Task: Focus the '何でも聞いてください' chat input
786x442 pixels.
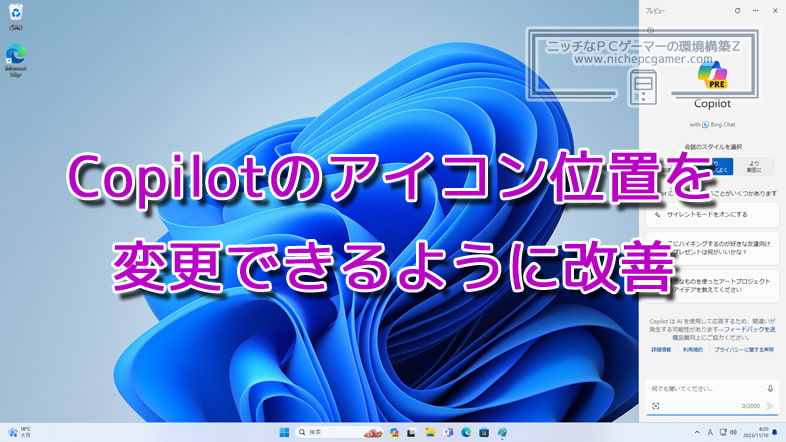Action: point(704,388)
